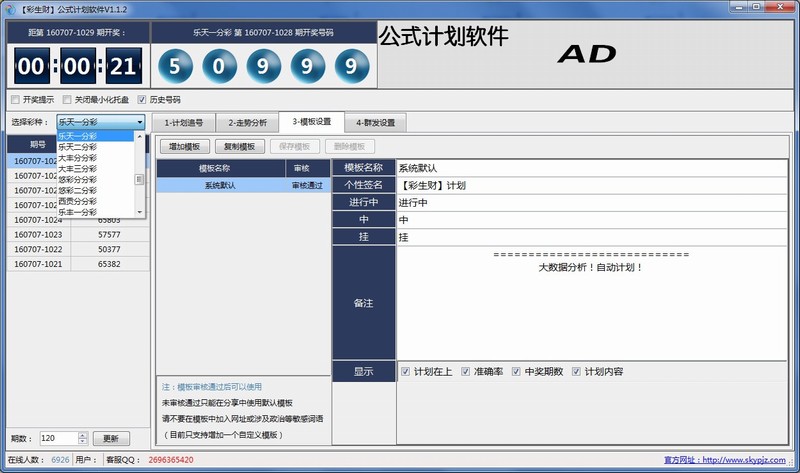Switch to the 1-计划追号 tab
Image resolution: width=800 pixels, height=473 pixels.
[x=183, y=123]
